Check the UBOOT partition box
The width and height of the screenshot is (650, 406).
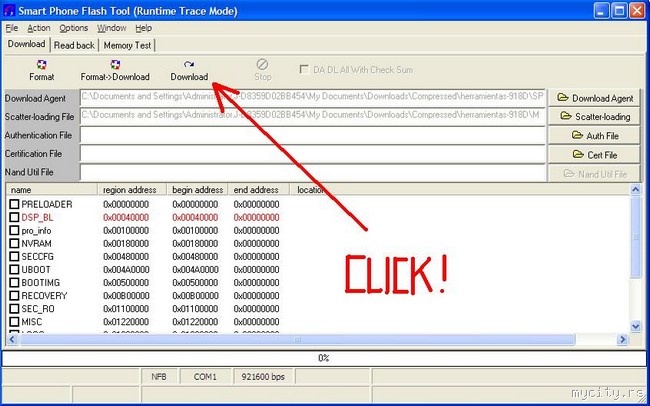coord(15,270)
